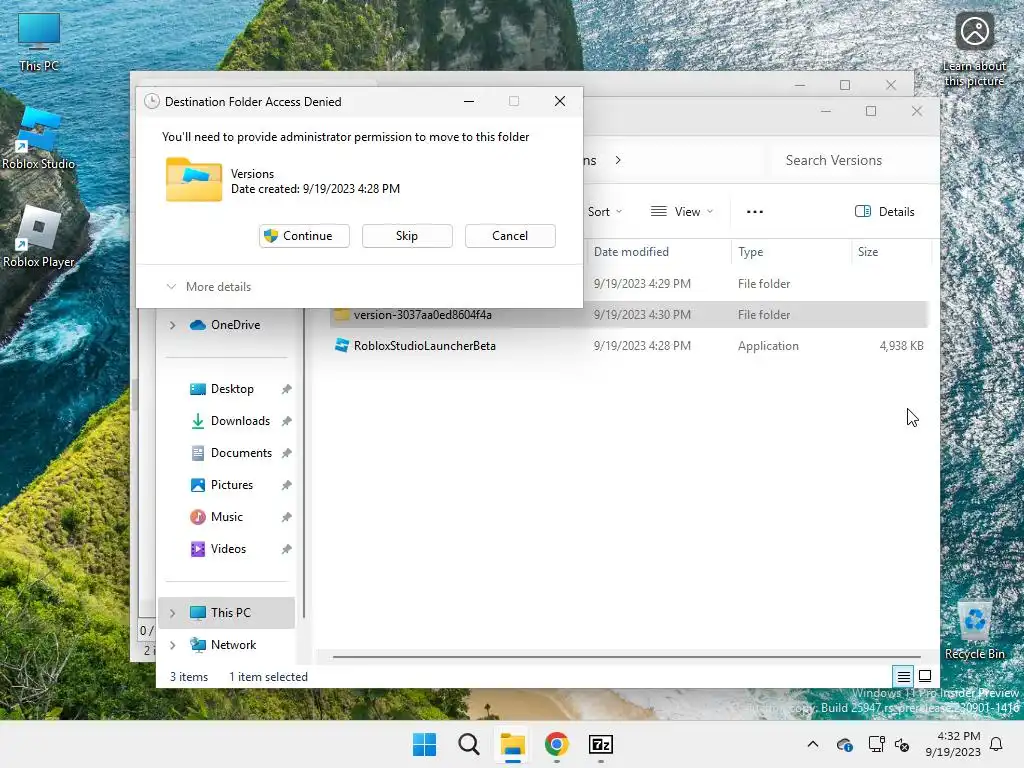Click the file list horizontal scrollbar

626,656
